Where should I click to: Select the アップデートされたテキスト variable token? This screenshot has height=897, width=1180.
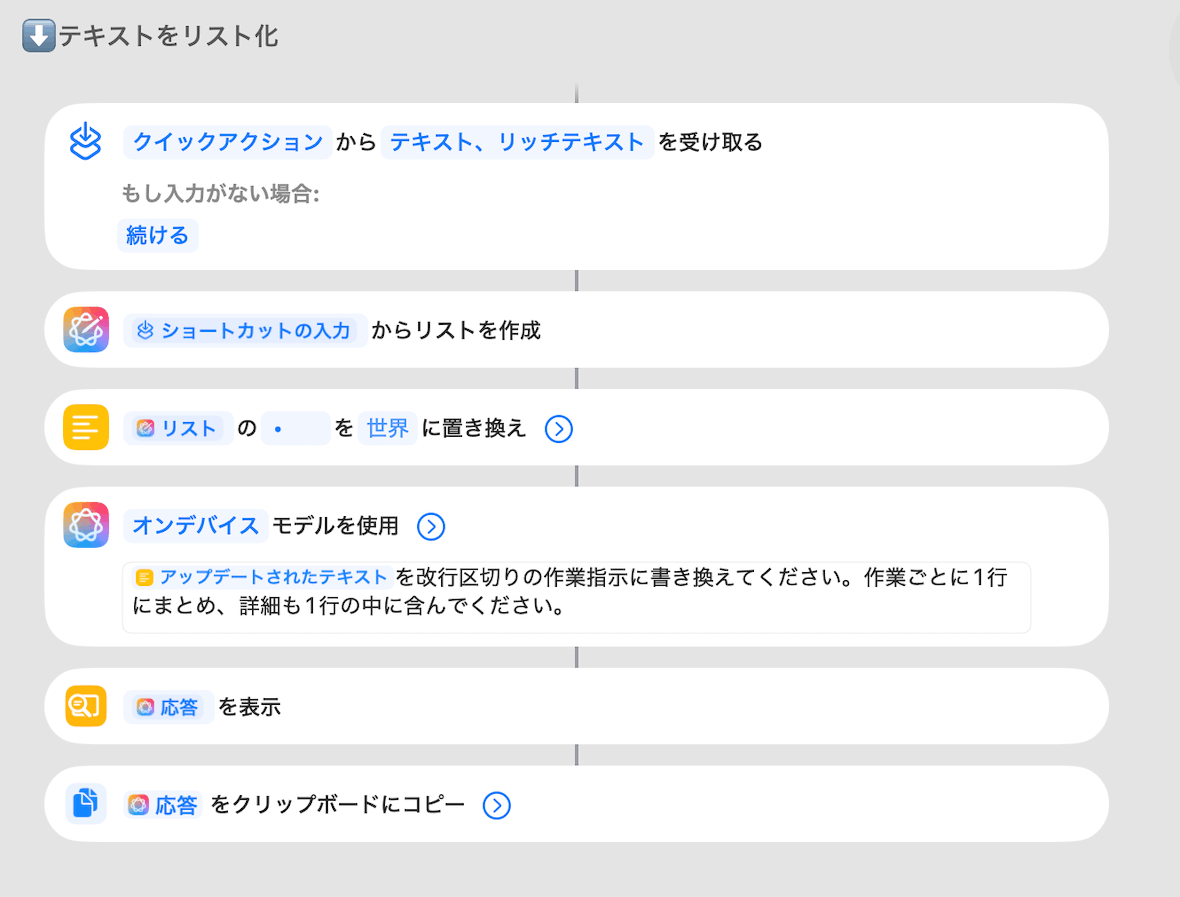click(262, 577)
